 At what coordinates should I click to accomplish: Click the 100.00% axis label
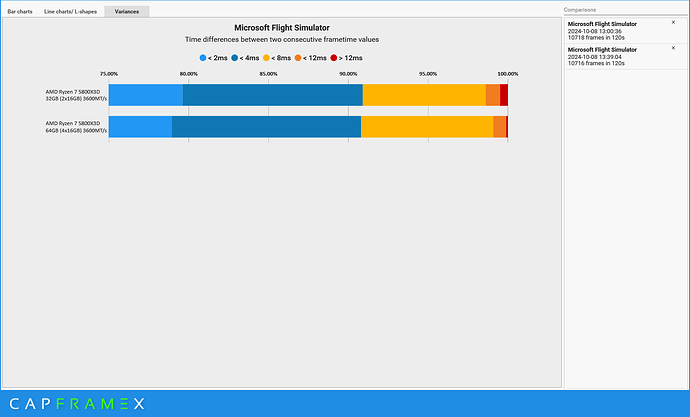point(508,74)
